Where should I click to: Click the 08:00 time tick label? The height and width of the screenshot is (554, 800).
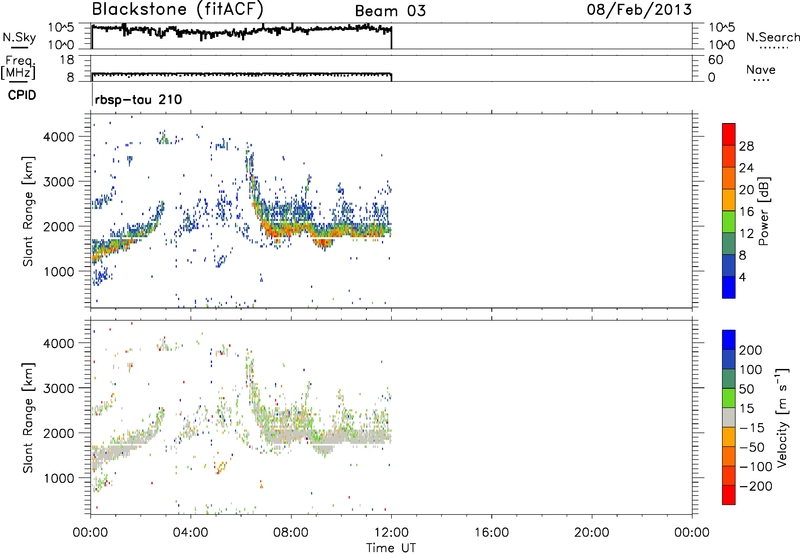291,533
